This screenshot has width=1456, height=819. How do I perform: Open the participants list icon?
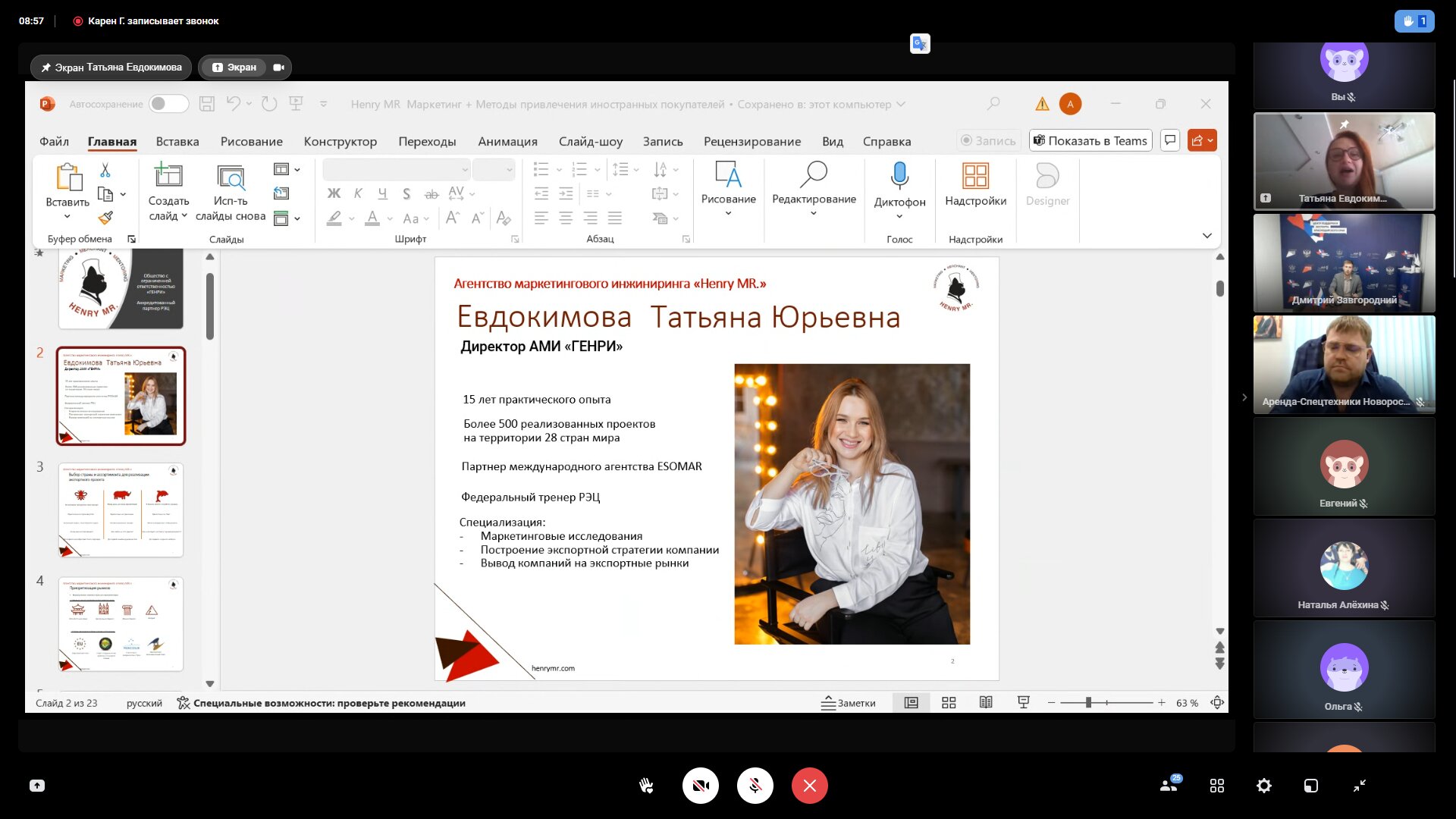pyautogui.click(x=1169, y=786)
